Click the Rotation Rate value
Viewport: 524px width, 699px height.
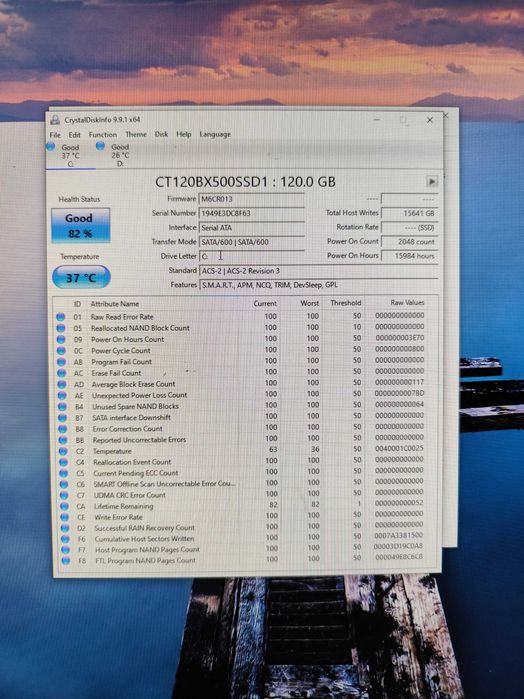click(x=409, y=227)
